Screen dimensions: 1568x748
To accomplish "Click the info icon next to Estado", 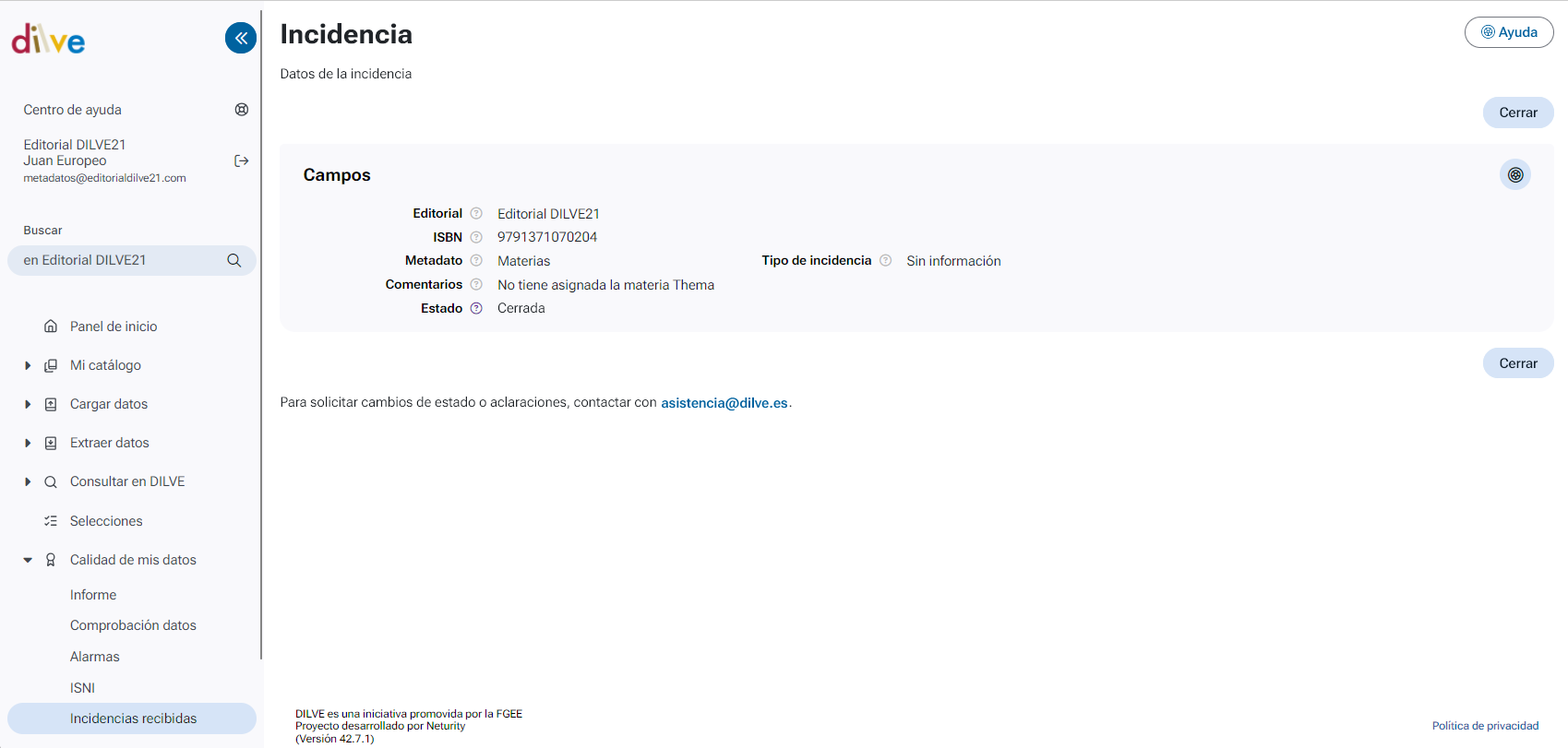I will click(476, 309).
